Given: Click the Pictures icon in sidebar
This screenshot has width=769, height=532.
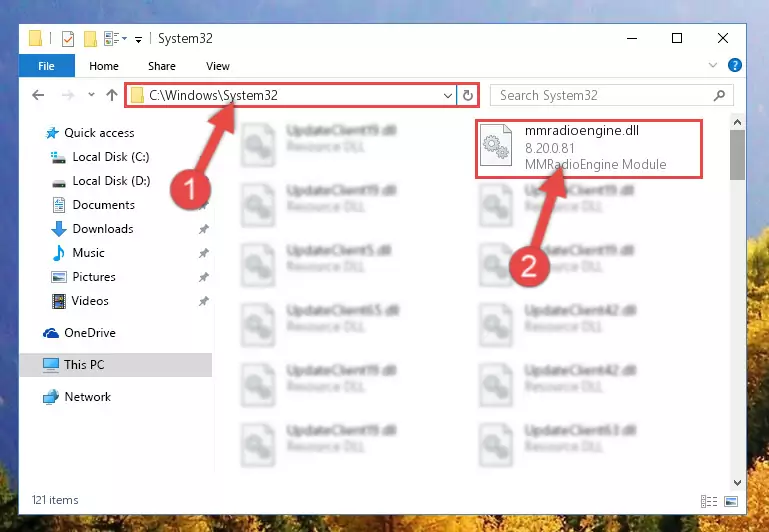Looking at the screenshot, I should [x=59, y=277].
